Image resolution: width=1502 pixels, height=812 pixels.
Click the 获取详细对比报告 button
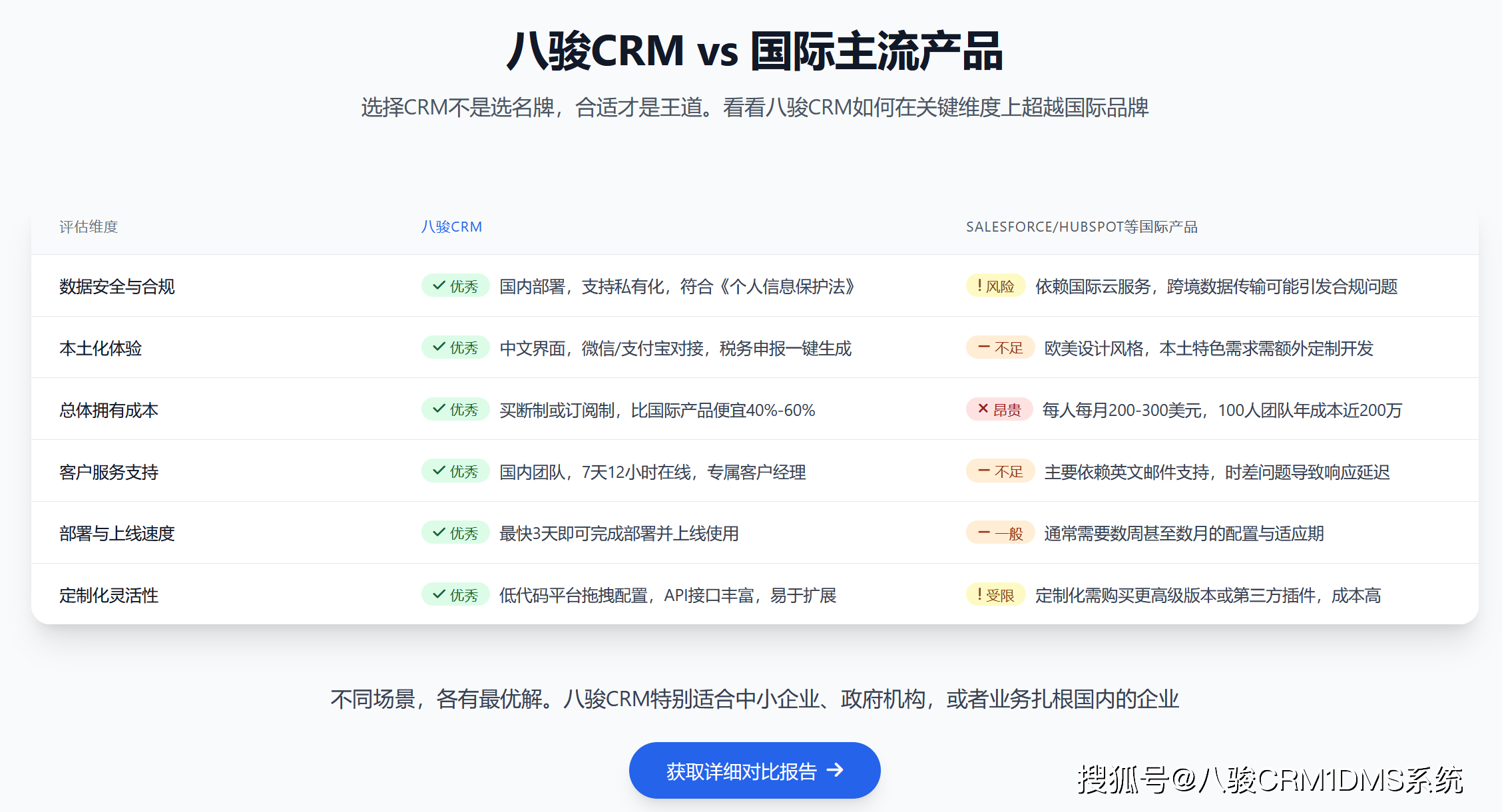[x=754, y=771]
